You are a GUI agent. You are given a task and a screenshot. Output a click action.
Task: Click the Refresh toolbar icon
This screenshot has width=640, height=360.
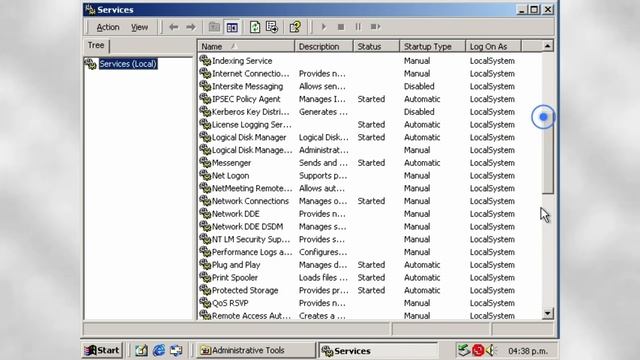255,27
